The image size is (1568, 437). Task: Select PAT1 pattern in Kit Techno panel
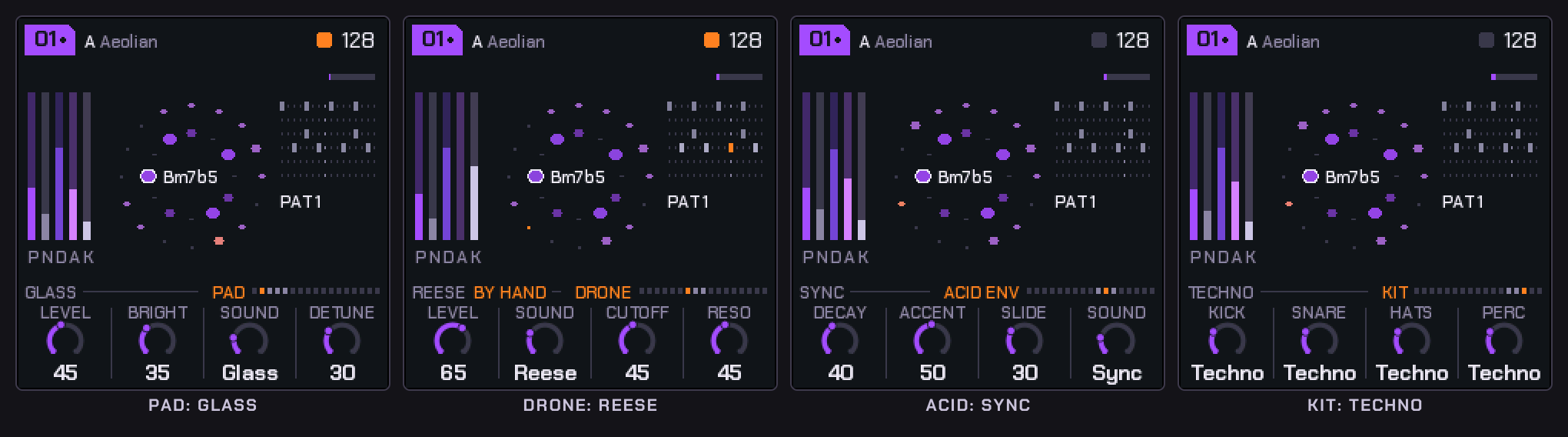pos(1463,202)
